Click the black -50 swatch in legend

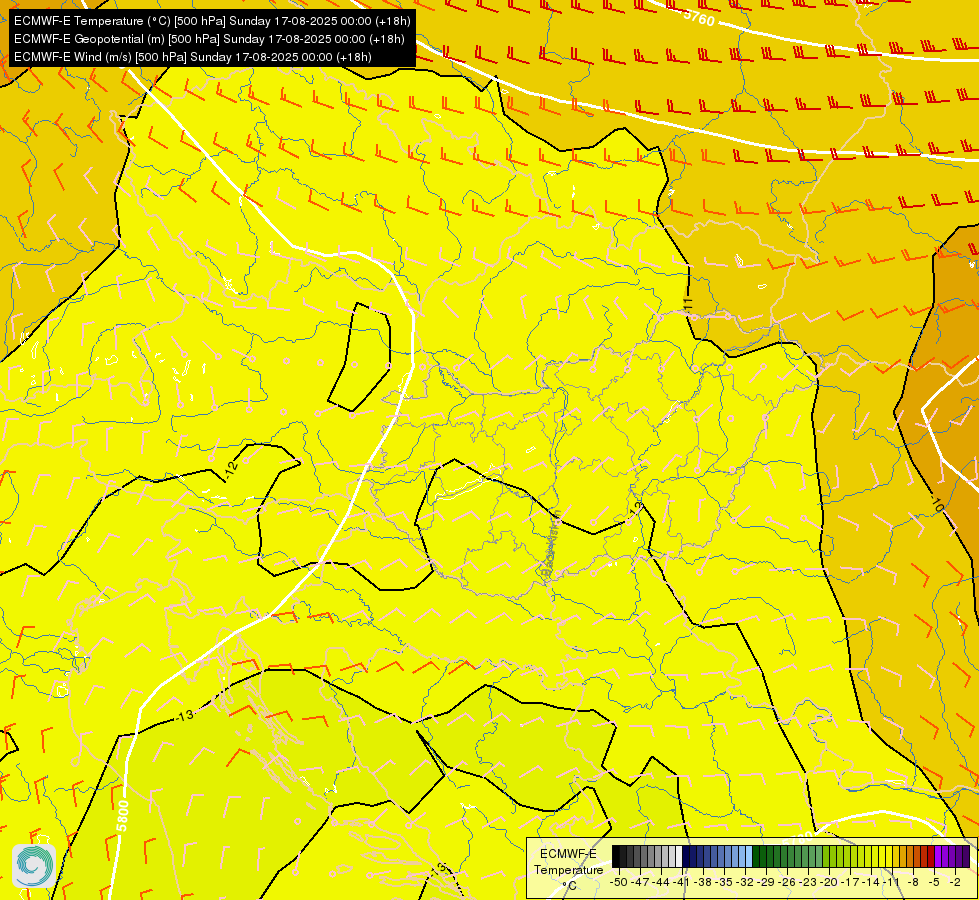pos(616,856)
